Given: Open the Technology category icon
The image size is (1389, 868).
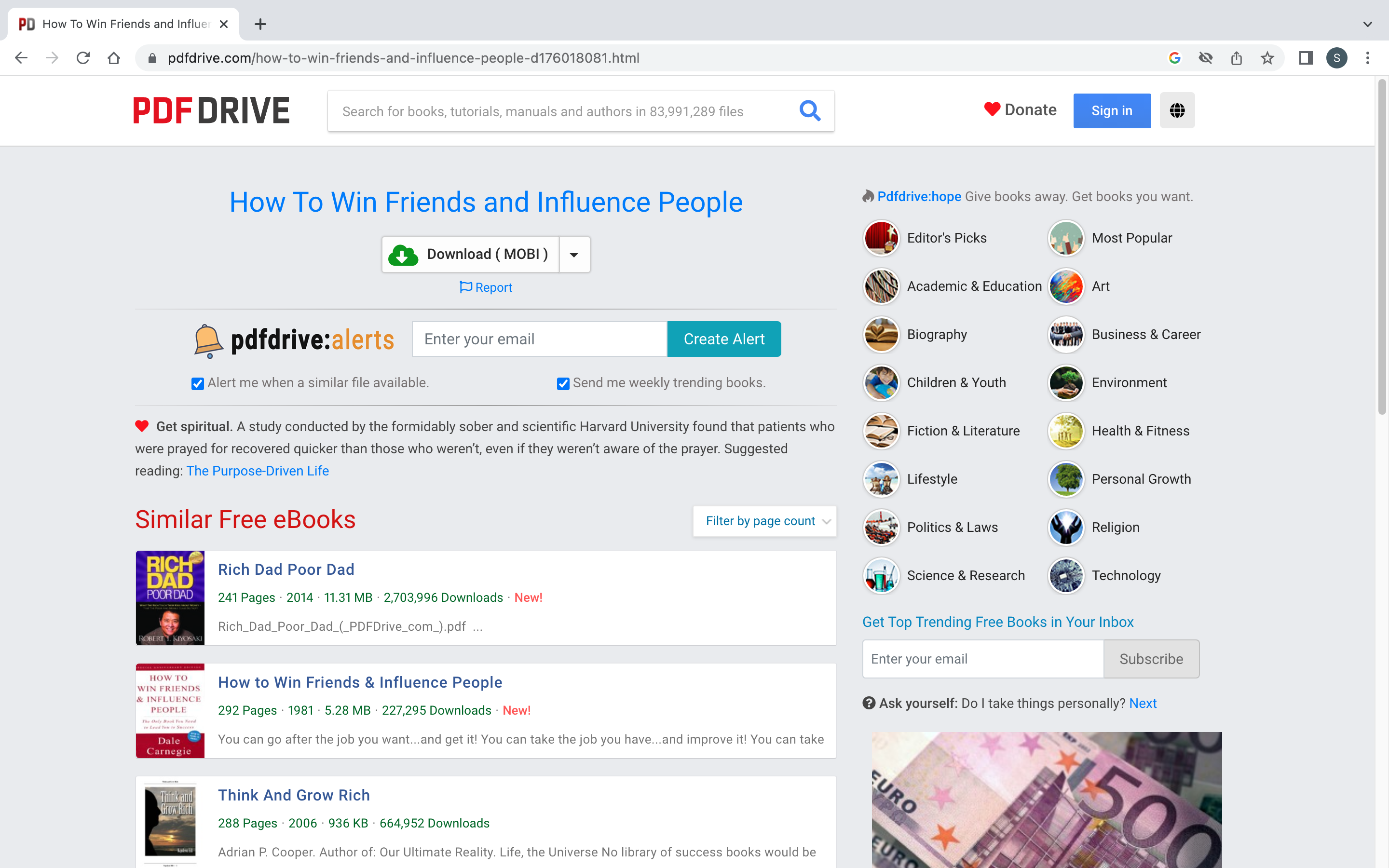Looking at the screenshot, I should tap(1066, 576).
